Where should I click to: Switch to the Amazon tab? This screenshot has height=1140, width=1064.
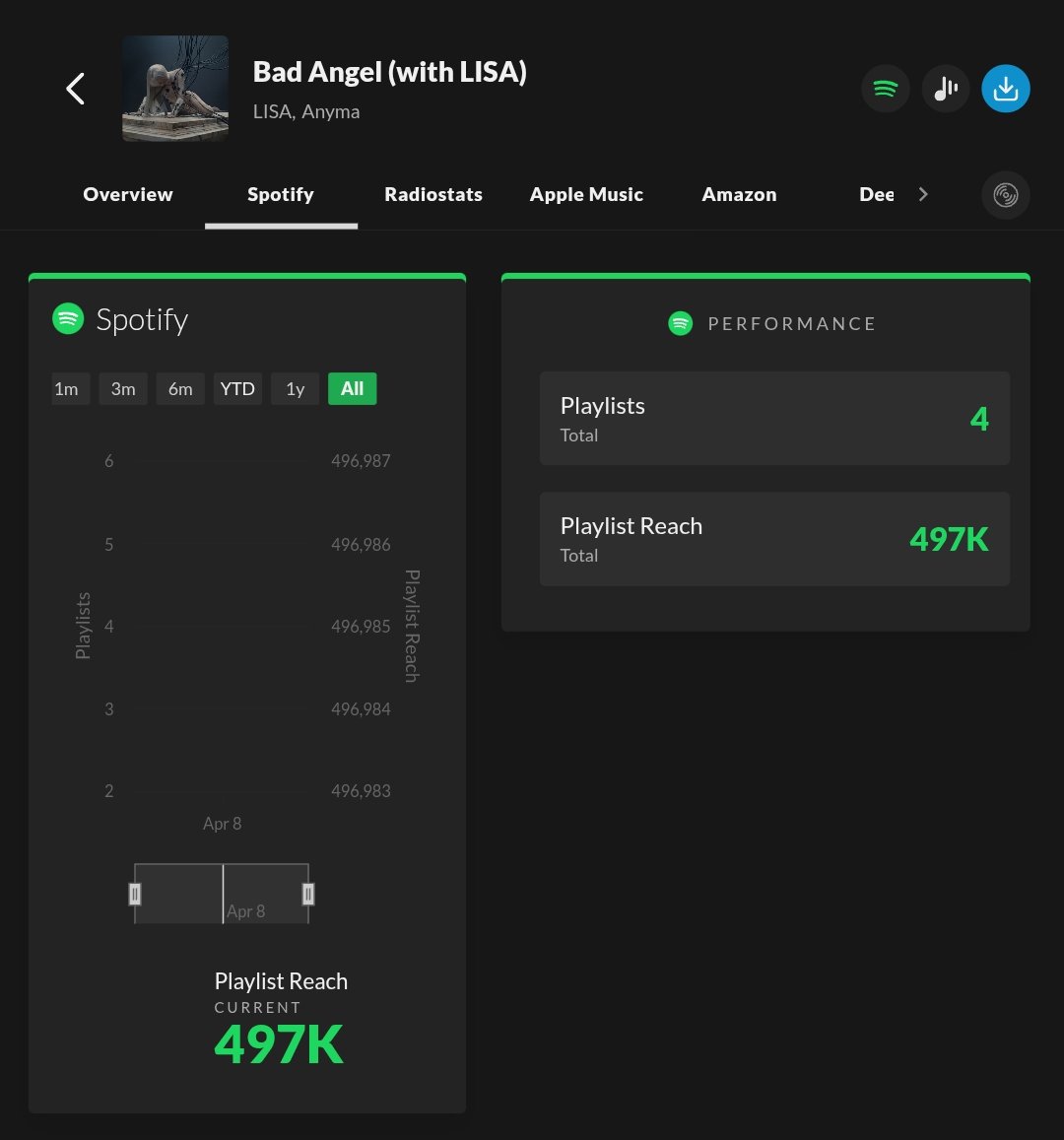pos(739,194)
